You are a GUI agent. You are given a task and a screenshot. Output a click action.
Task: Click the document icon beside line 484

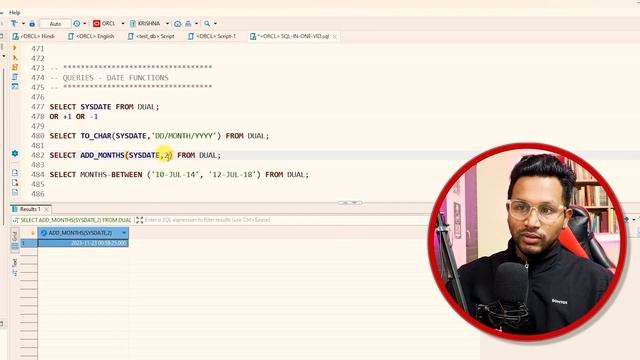tap(15, 173)
